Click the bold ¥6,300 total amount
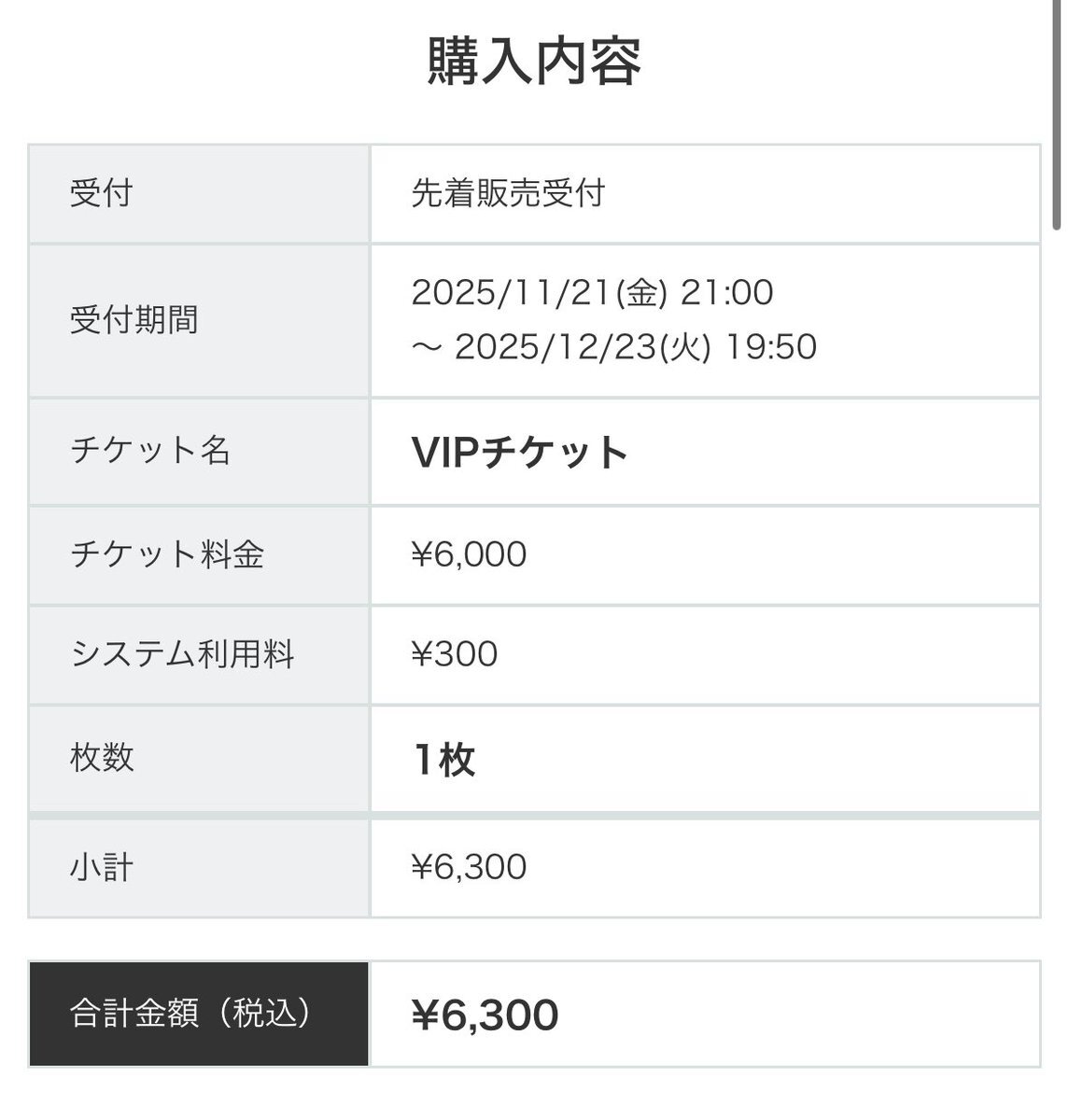Viewport: 1069px width, 1120px height. (485, 1015)
